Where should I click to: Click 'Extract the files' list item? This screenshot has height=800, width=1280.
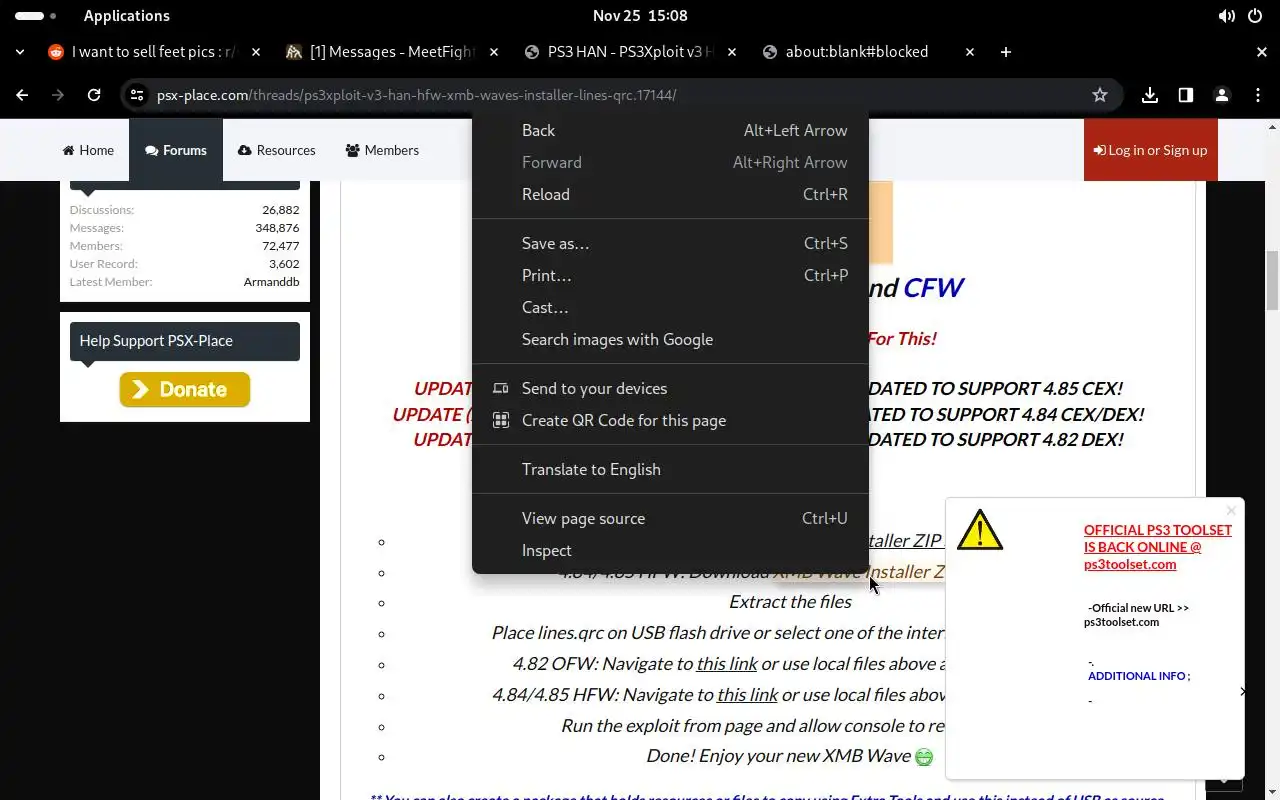pos(790,602)
